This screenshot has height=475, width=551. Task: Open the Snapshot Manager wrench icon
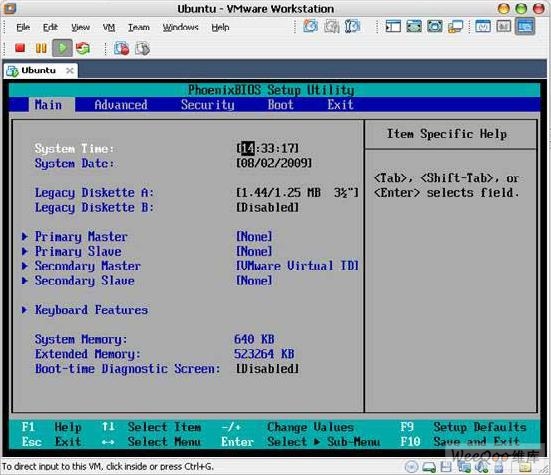(352, 26)
